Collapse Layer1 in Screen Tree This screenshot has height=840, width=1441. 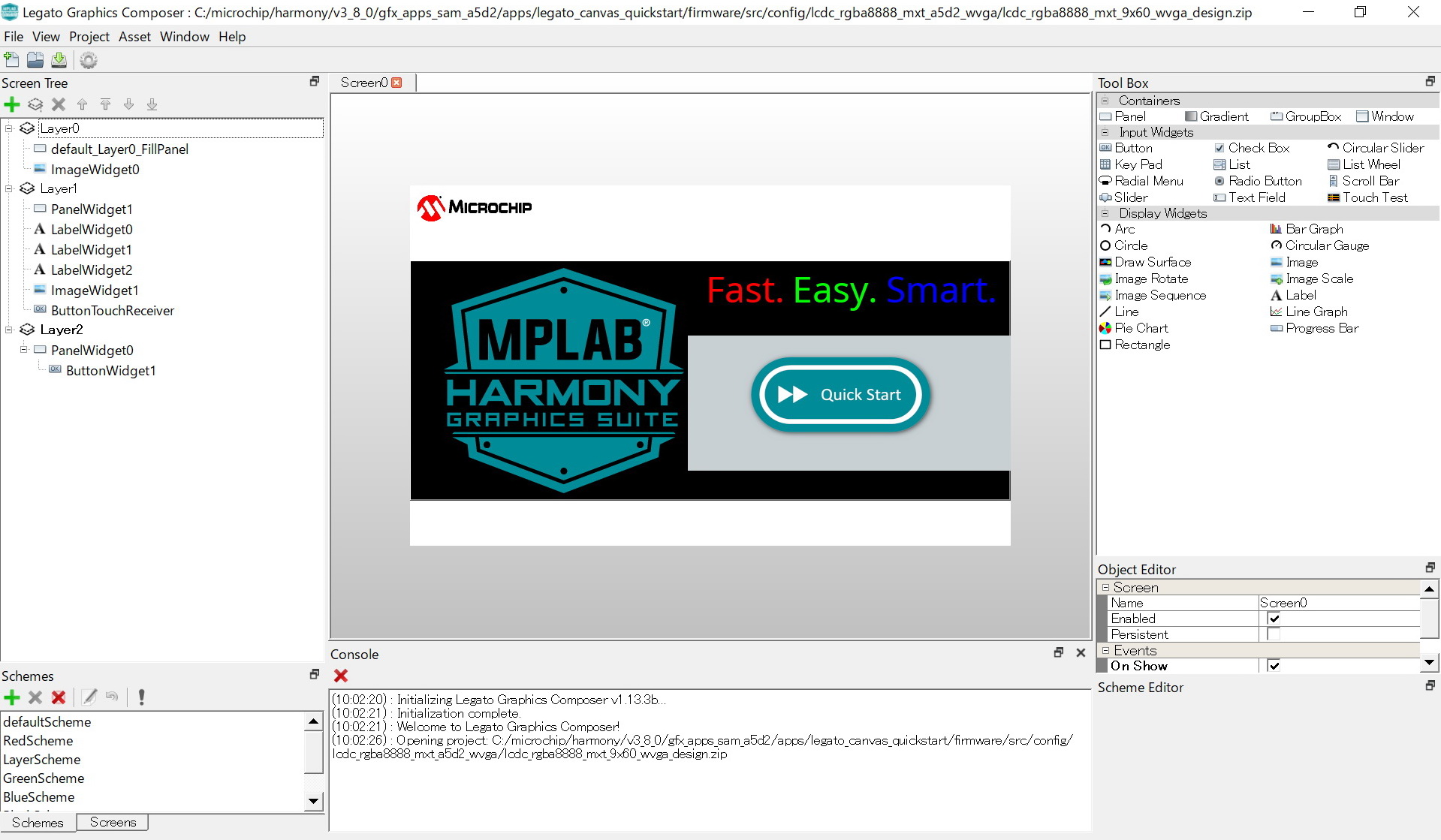9,188
